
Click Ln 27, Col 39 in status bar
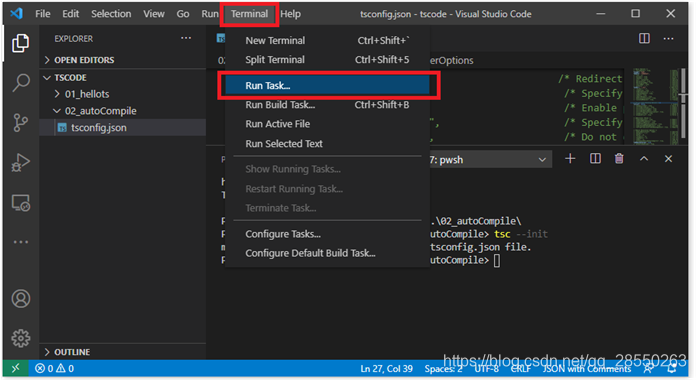386,368
